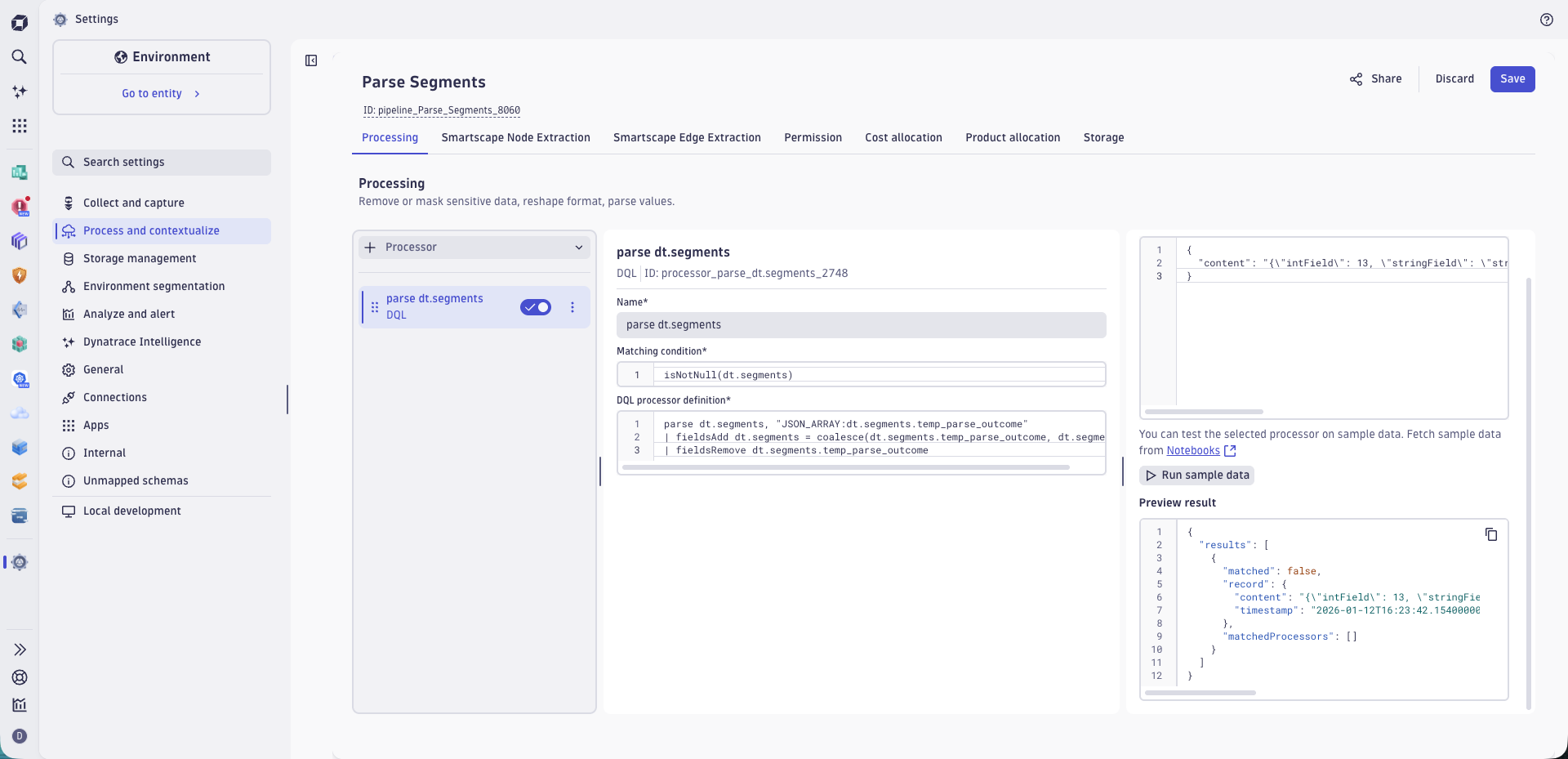Copy the Preview result output
The width and height of the screenshot is (1568, 759).
point(1491,534)
